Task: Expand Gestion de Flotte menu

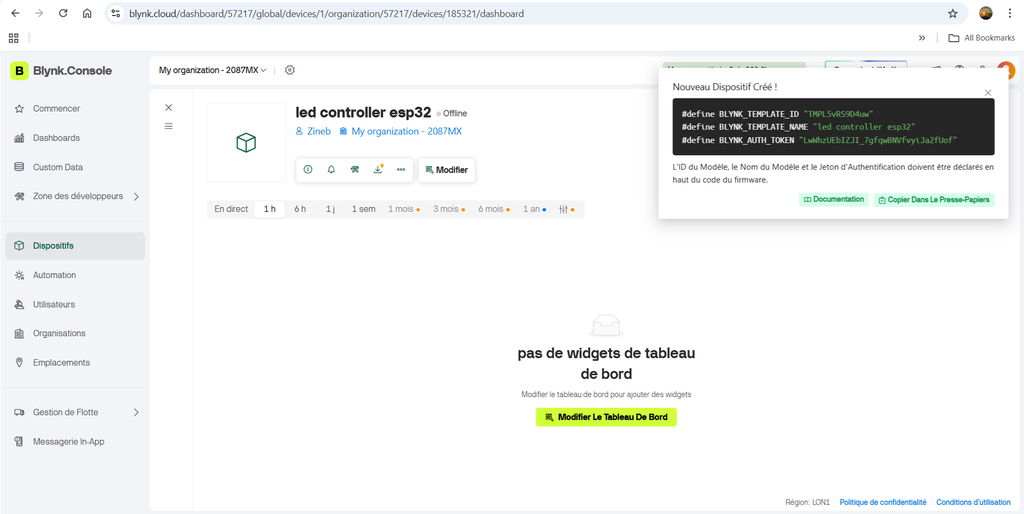Action: (x=75, y=412)
